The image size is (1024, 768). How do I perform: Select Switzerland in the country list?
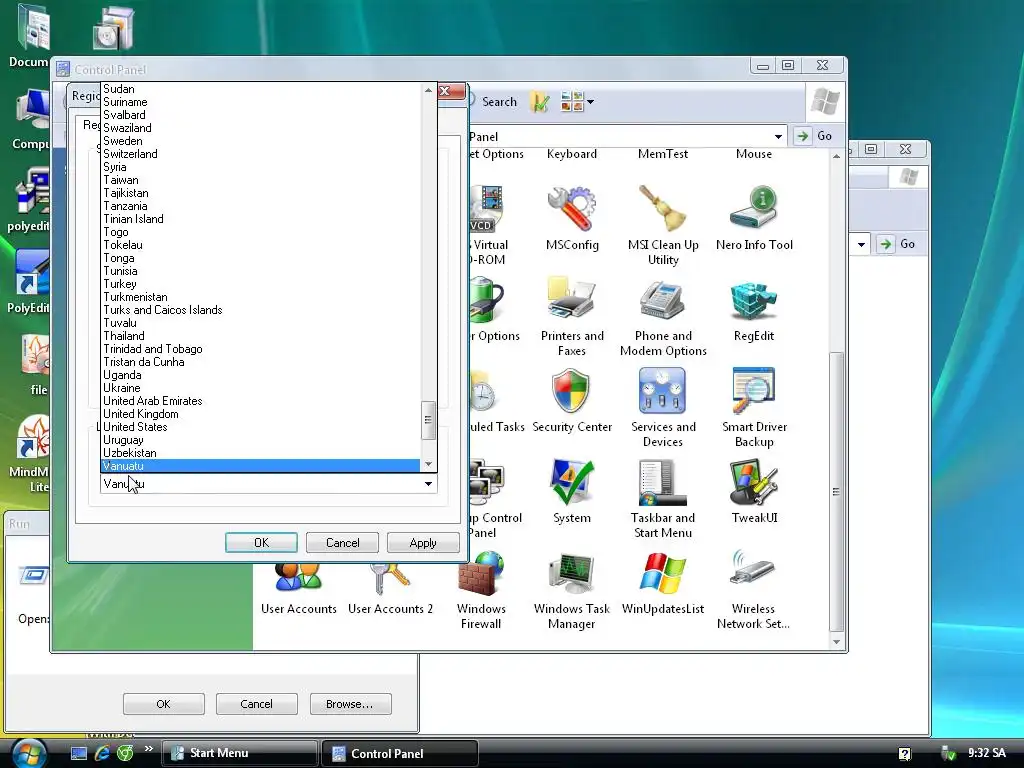[x=260, y=154]
